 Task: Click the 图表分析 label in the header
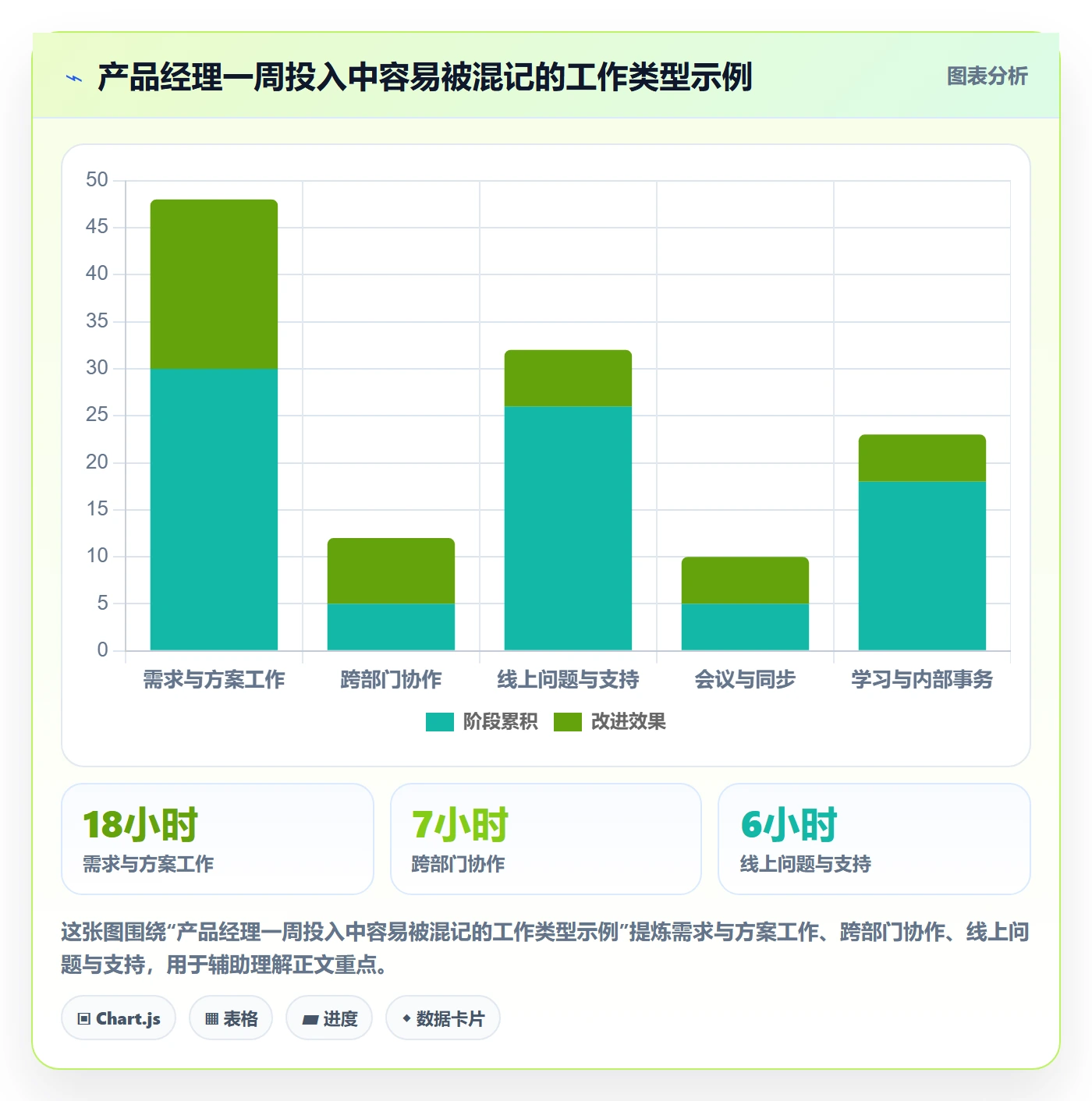[987, 76]
